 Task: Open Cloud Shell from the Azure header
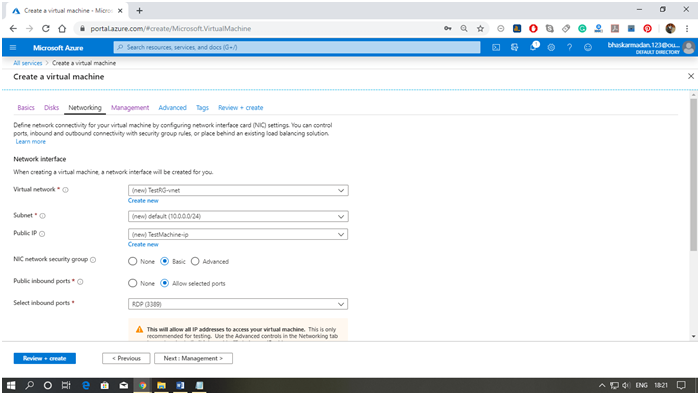[496, 47]
